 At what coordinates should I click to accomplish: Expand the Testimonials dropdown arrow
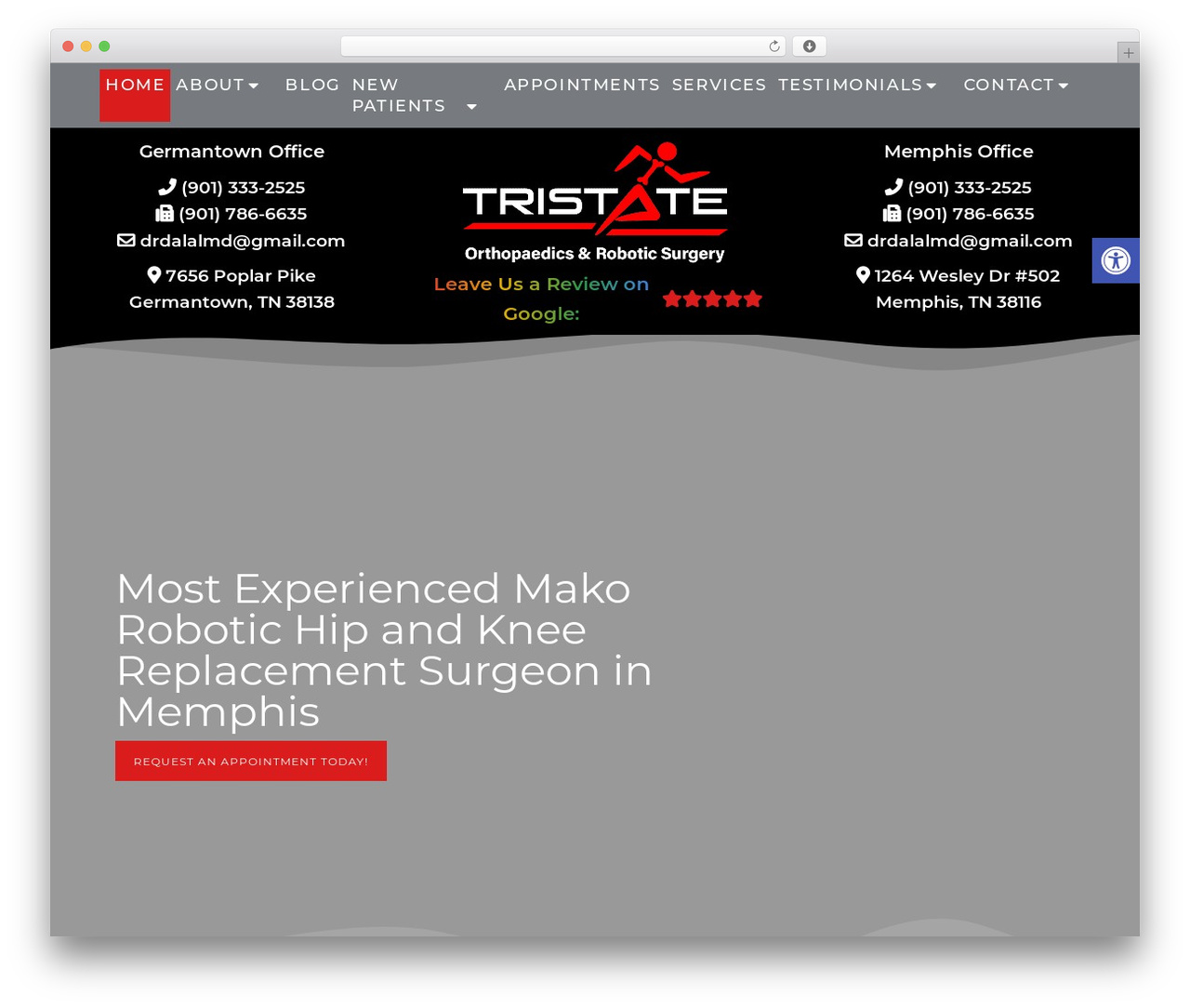pos(932,86)
